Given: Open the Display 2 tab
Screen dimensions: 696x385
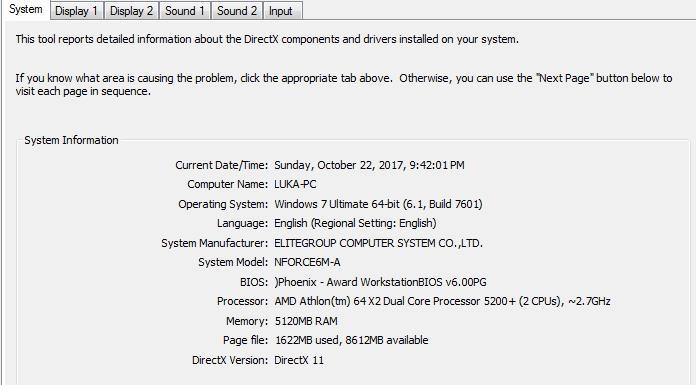Looking at the screenshot, I should pos(131,11).
